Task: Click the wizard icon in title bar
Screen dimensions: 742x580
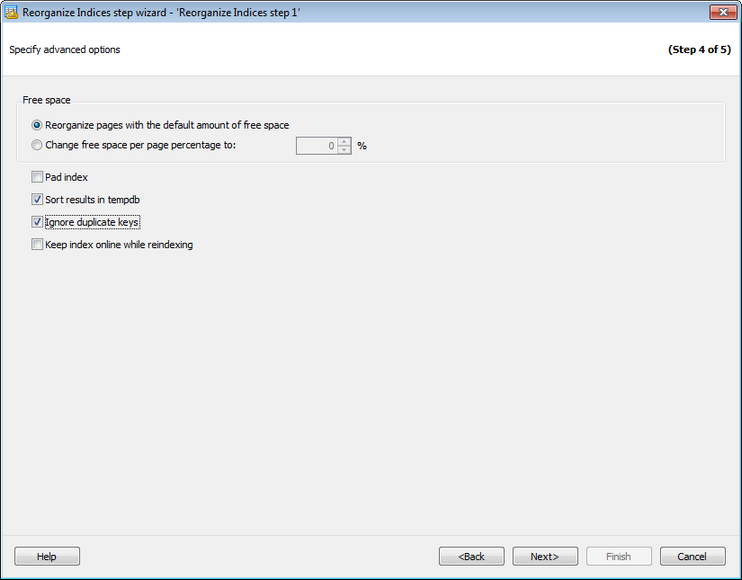Action: click(13, 12)
